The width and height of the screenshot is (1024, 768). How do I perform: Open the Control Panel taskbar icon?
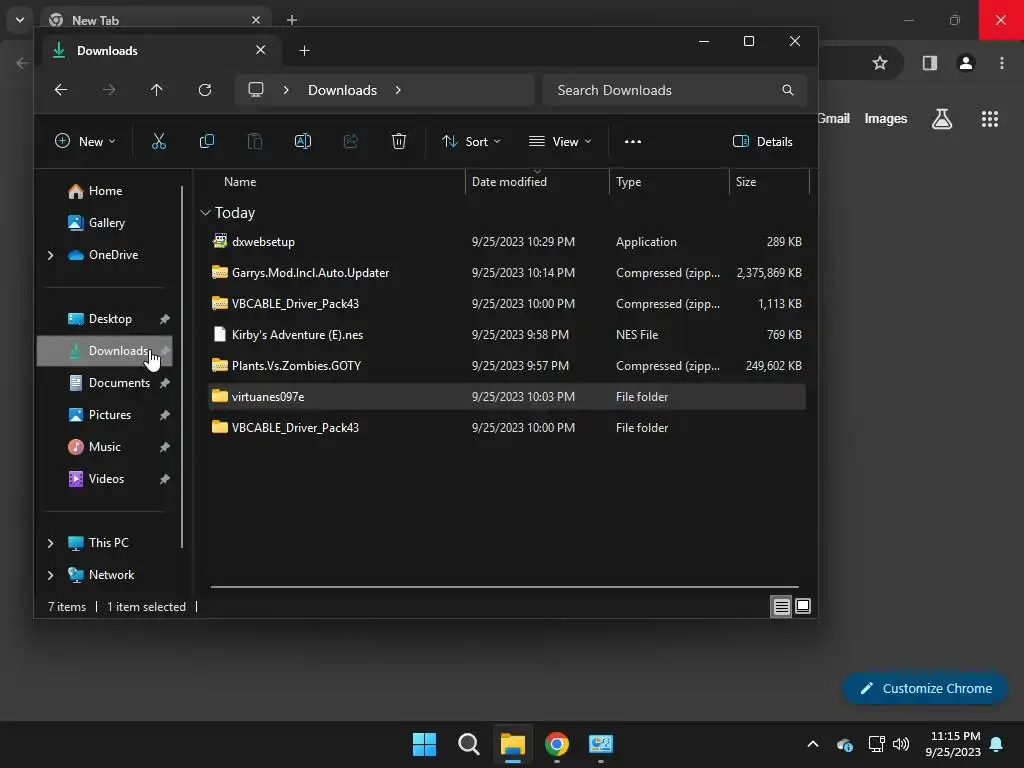click(601, 744)
